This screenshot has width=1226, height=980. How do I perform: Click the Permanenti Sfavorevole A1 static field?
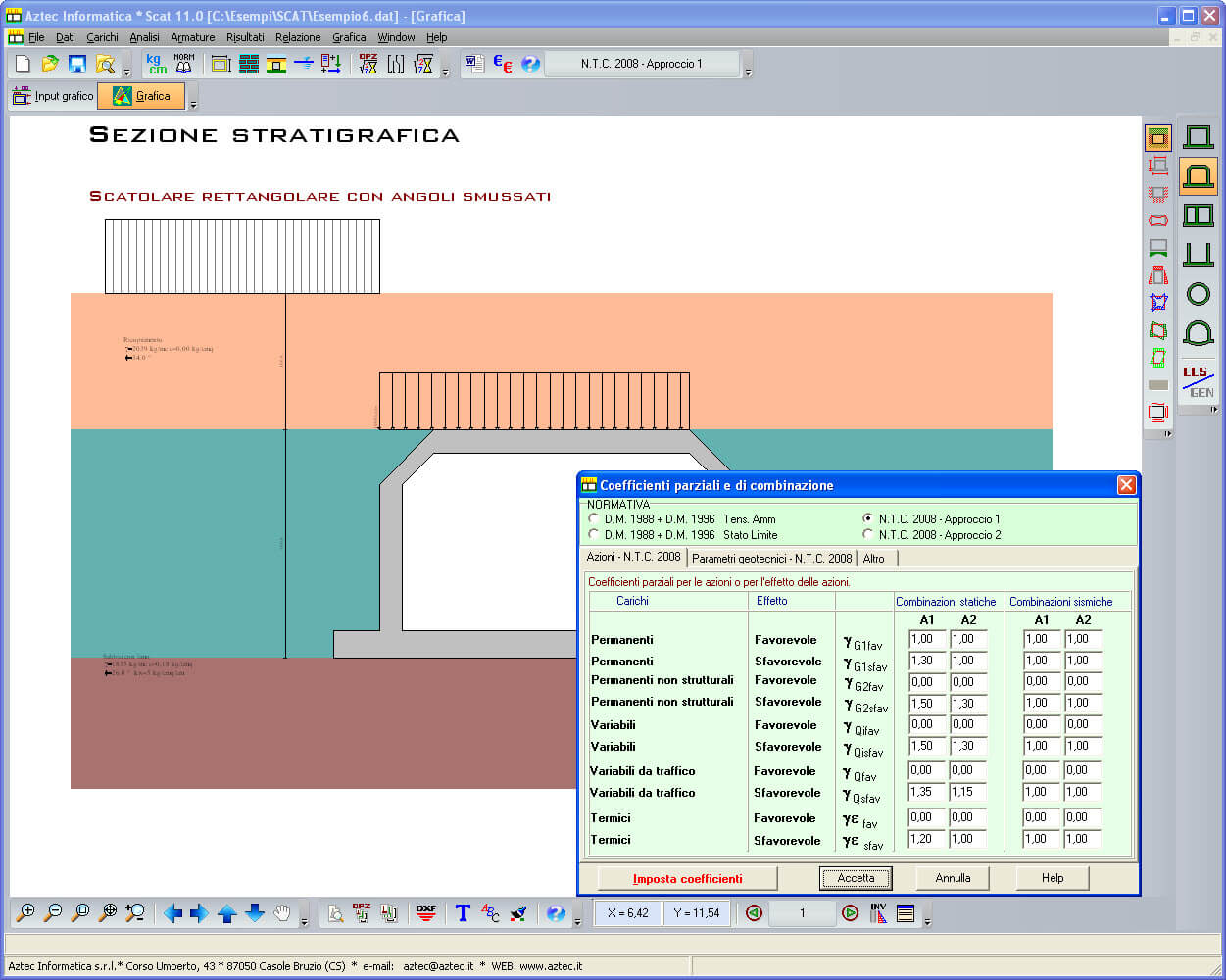(x=926, y=661)
